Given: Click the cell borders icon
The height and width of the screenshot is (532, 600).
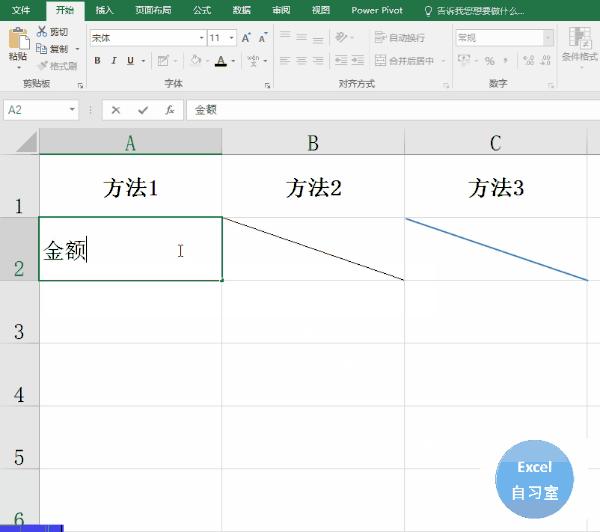Looking at the screenshot, I should coord(163,60).
